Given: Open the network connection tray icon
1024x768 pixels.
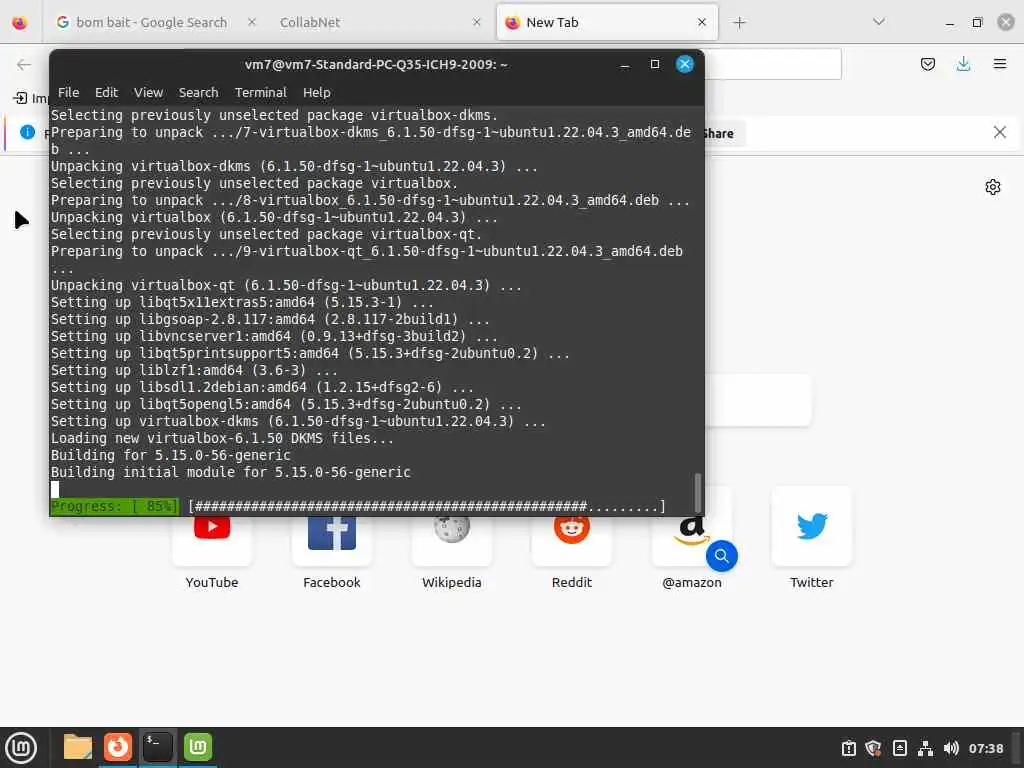Looking at the screenshot, I should [x=925, y=748].
